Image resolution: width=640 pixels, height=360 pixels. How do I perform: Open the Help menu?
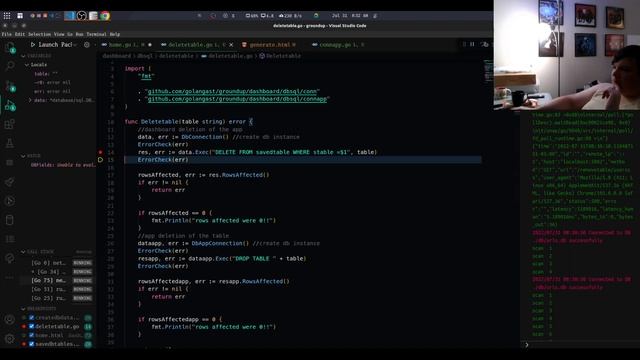(115, 34)
